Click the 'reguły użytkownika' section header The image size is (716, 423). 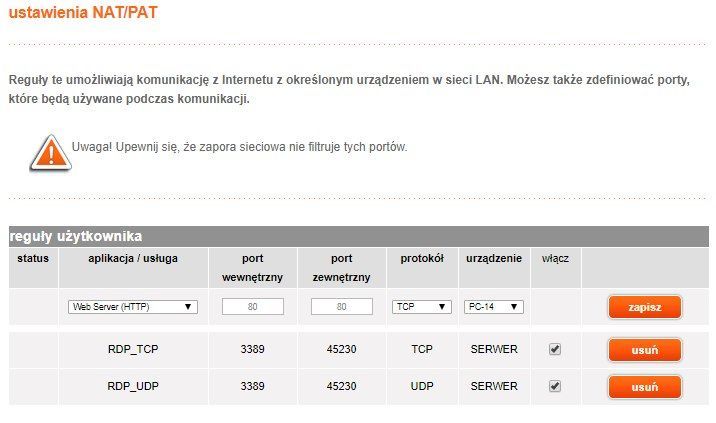76,237
